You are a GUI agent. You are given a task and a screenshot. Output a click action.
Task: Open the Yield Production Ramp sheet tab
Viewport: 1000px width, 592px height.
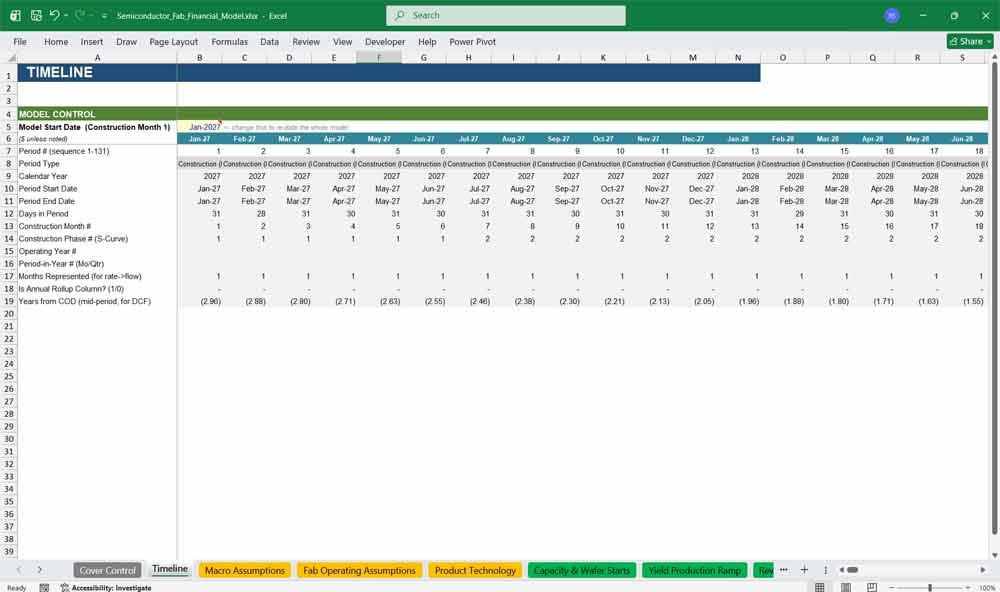[x=695, y=570]
